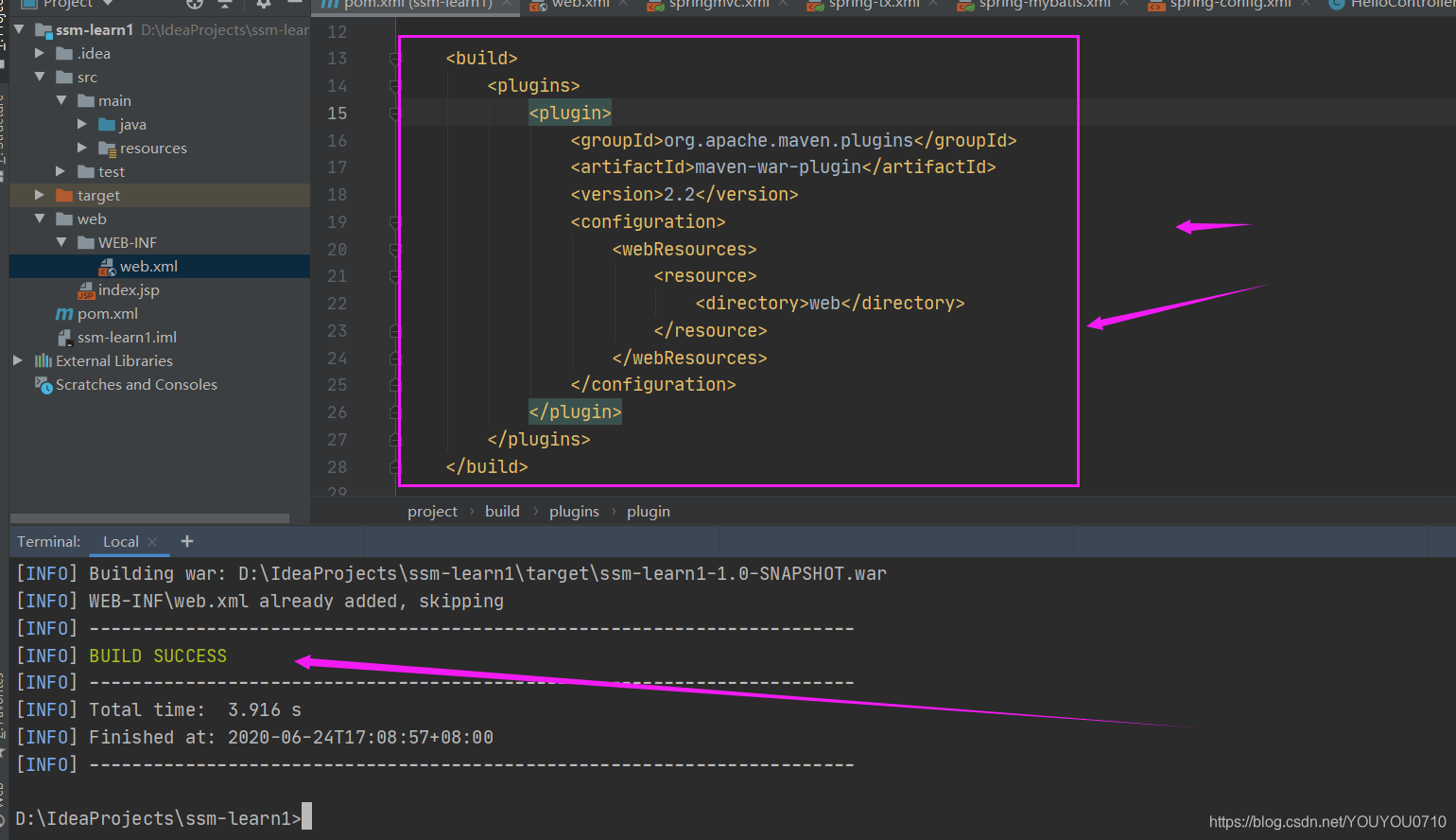Expand the .idea folder
1456x840 pixels.
(x=40, y=54)
